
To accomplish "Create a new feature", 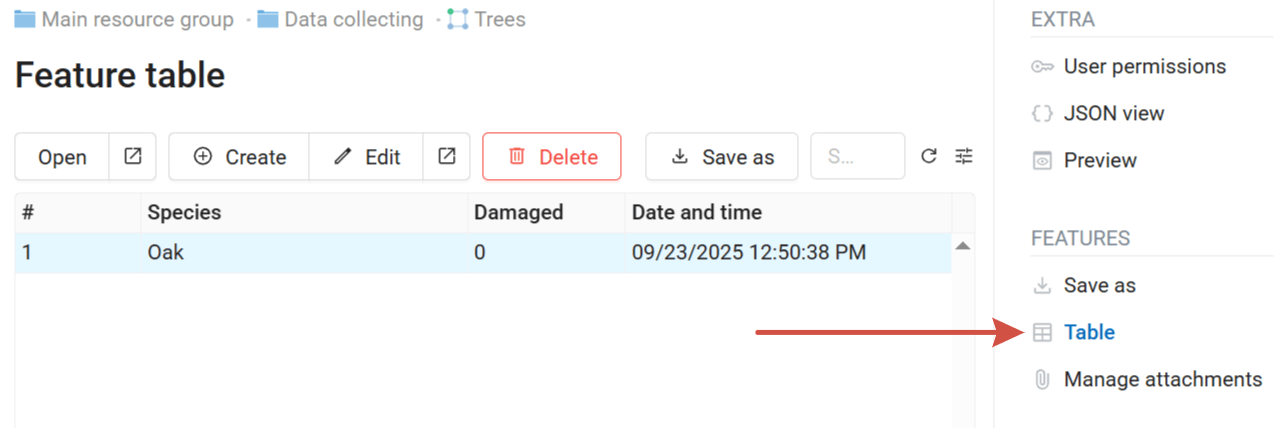I will tap(239, 157).
